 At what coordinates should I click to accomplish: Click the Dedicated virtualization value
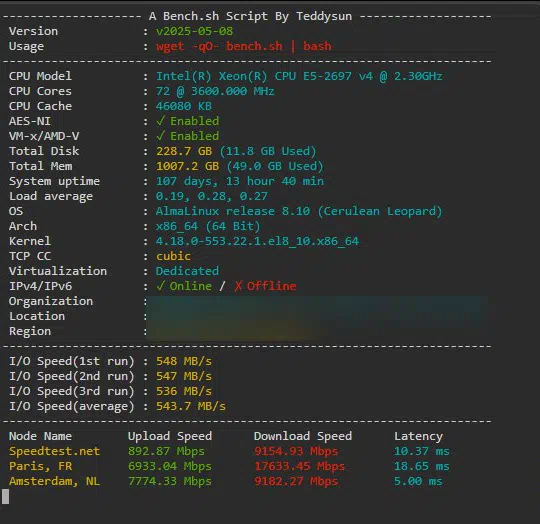tap(187, 271)
